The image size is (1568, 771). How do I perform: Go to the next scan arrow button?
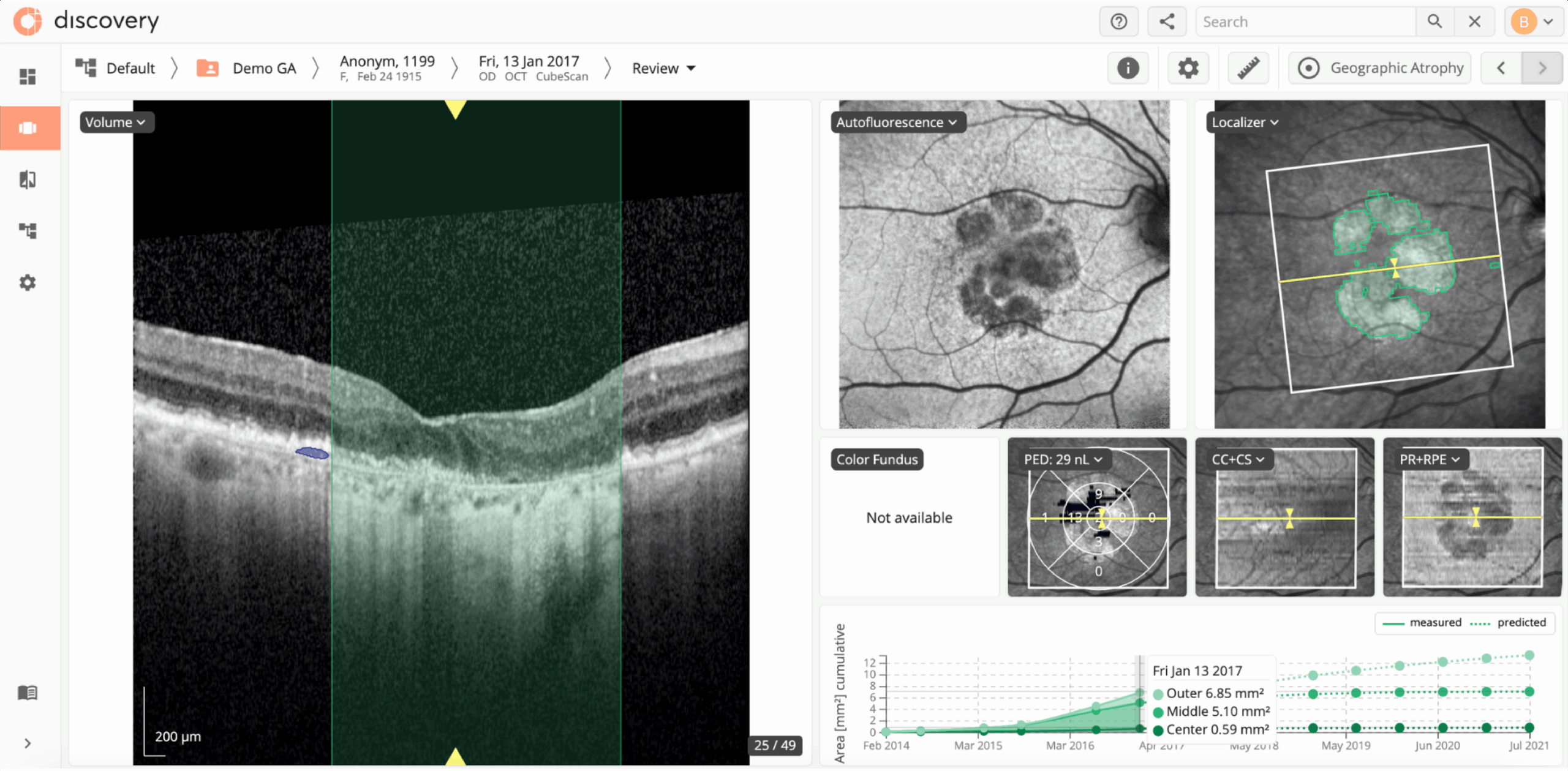[1542, 68]
